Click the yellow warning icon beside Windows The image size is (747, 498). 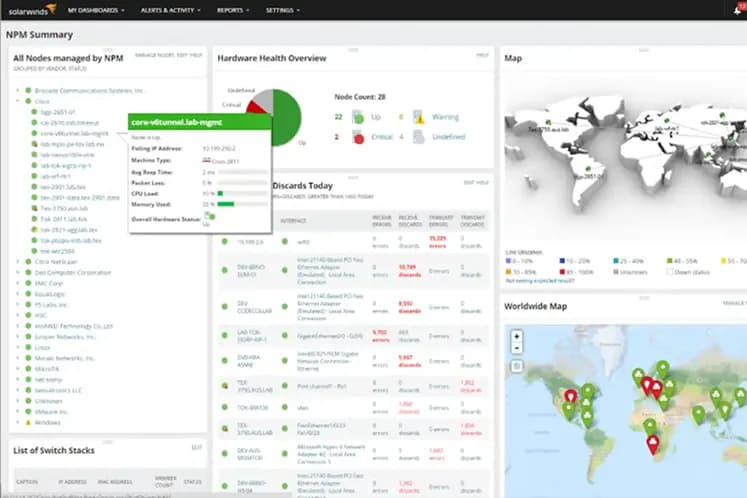pos(29,423)
